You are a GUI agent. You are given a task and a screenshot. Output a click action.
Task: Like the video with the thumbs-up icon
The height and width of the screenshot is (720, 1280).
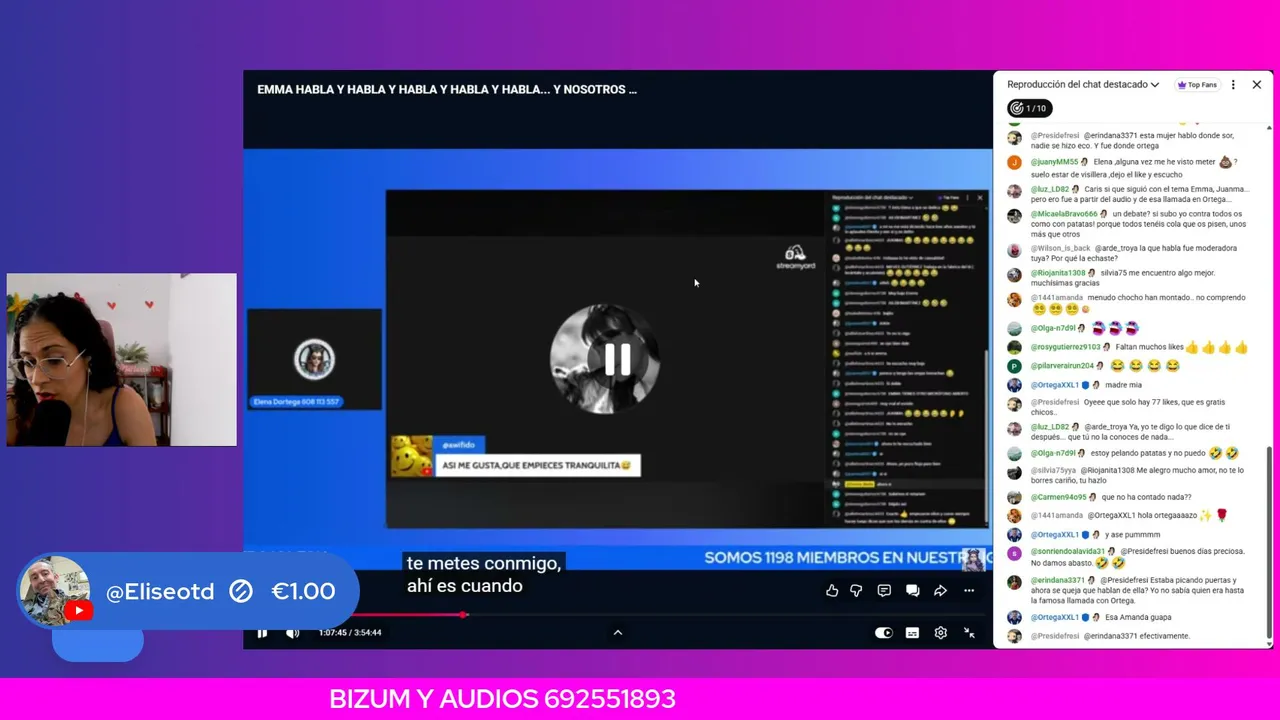pyautogui.click(x=832, y=591)
